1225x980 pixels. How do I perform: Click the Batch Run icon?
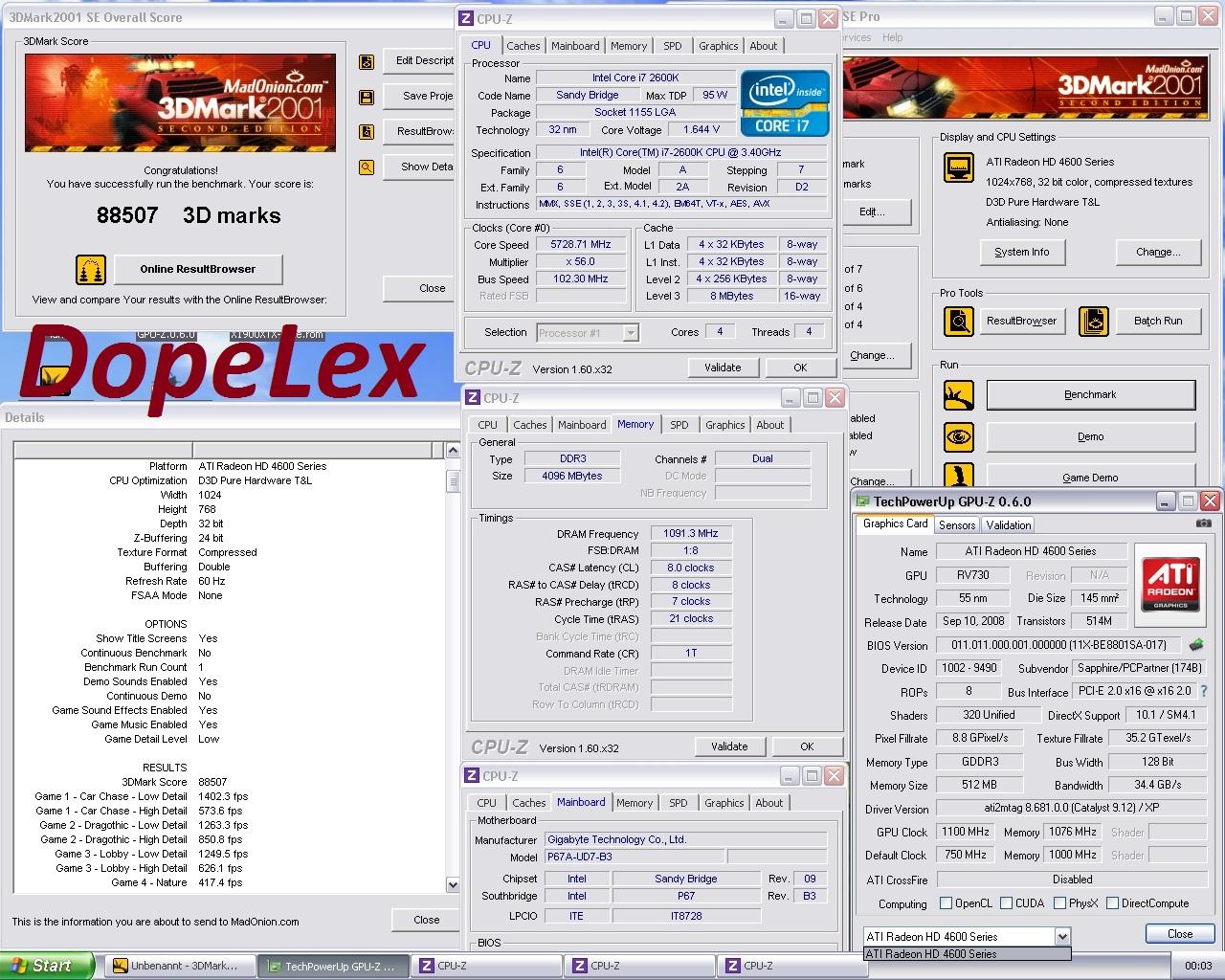(1094, 321)
